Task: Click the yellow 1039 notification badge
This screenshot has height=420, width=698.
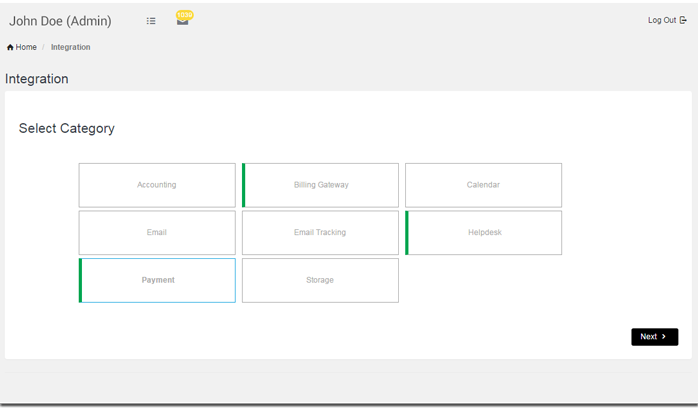Action: pos(185,15)
